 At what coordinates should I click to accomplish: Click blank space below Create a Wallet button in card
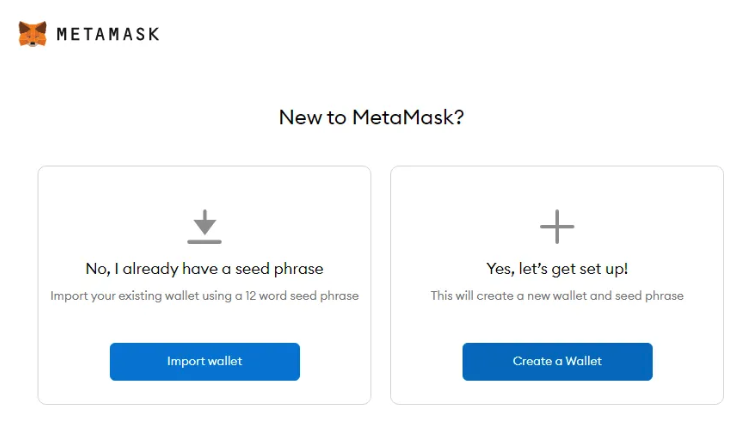(x=556, y=392)
